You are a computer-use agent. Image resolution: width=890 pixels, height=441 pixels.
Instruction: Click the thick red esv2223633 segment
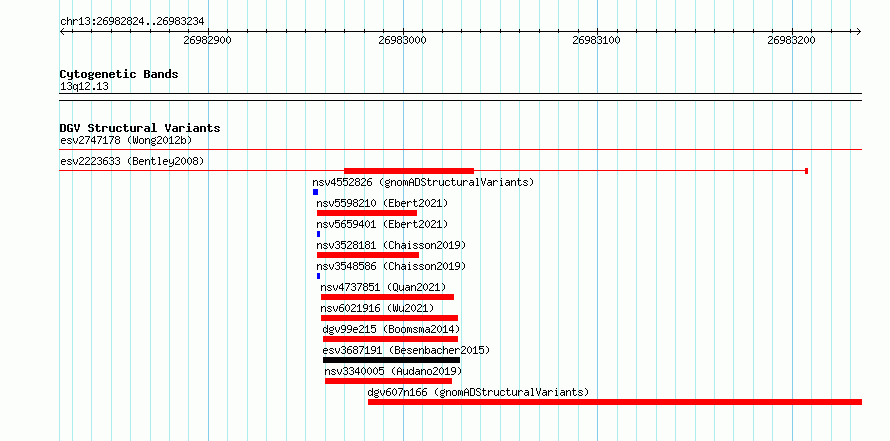click(x=409, y=171)
